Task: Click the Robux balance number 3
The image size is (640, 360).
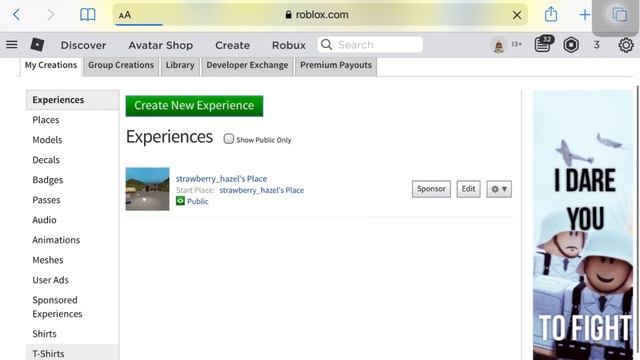Action: tap(597, 45)
